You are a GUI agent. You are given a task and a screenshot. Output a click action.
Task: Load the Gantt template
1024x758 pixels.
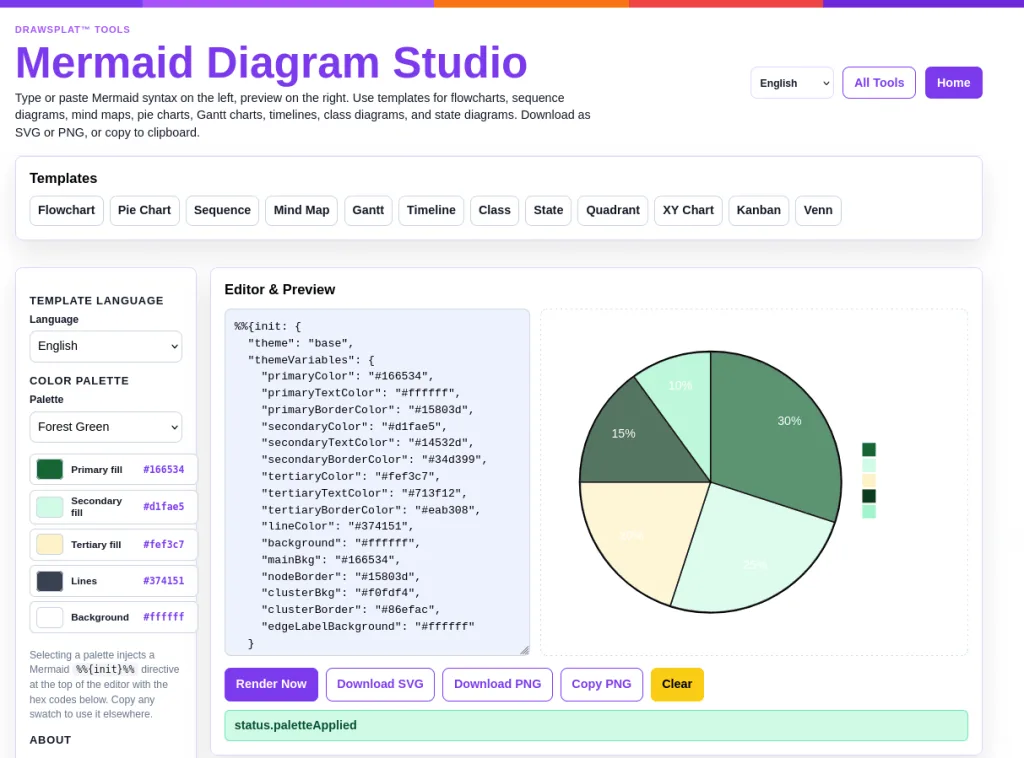click(x=368, y=210)
